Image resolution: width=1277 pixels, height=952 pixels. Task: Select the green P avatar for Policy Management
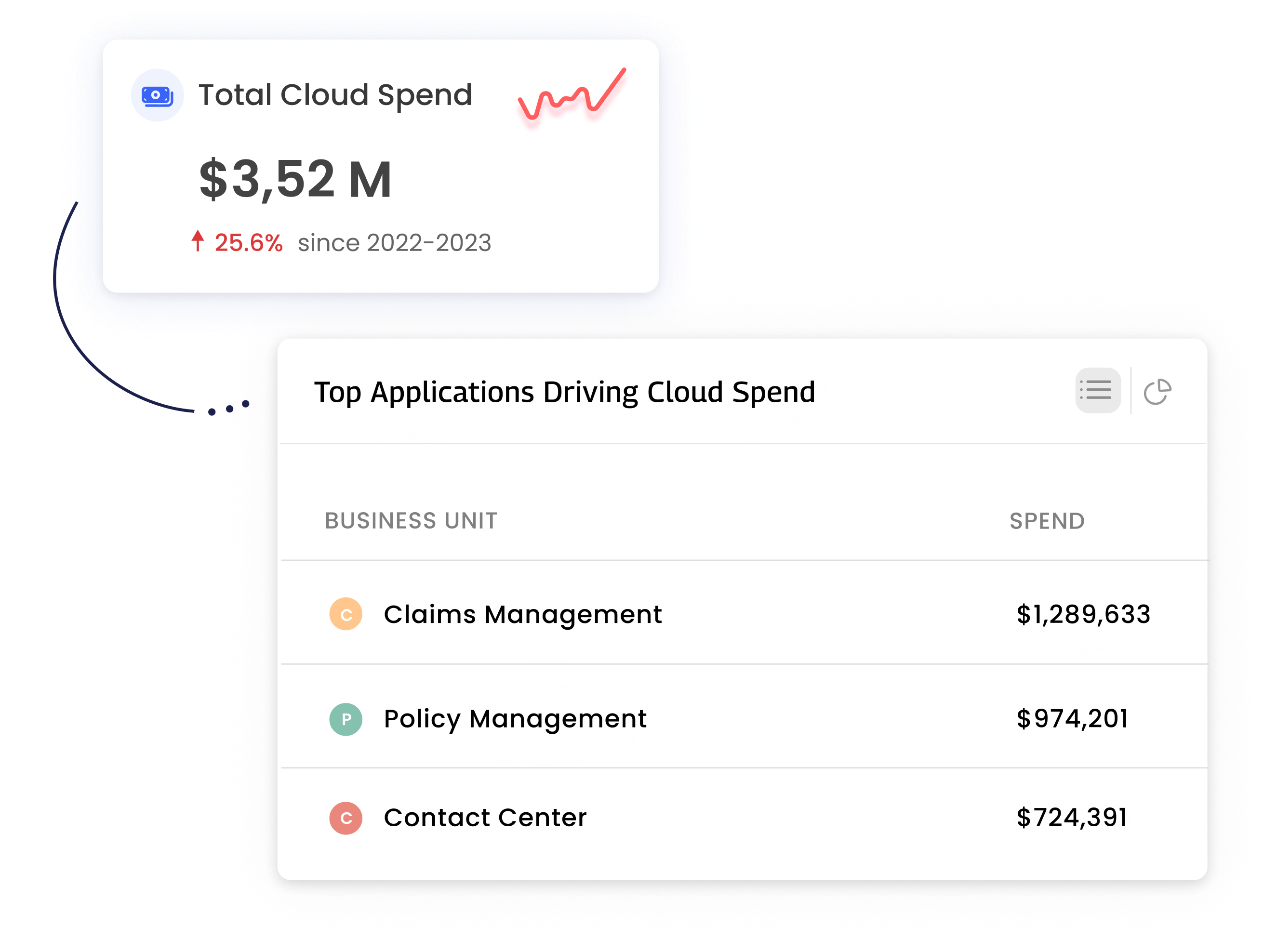coord(346,719)
